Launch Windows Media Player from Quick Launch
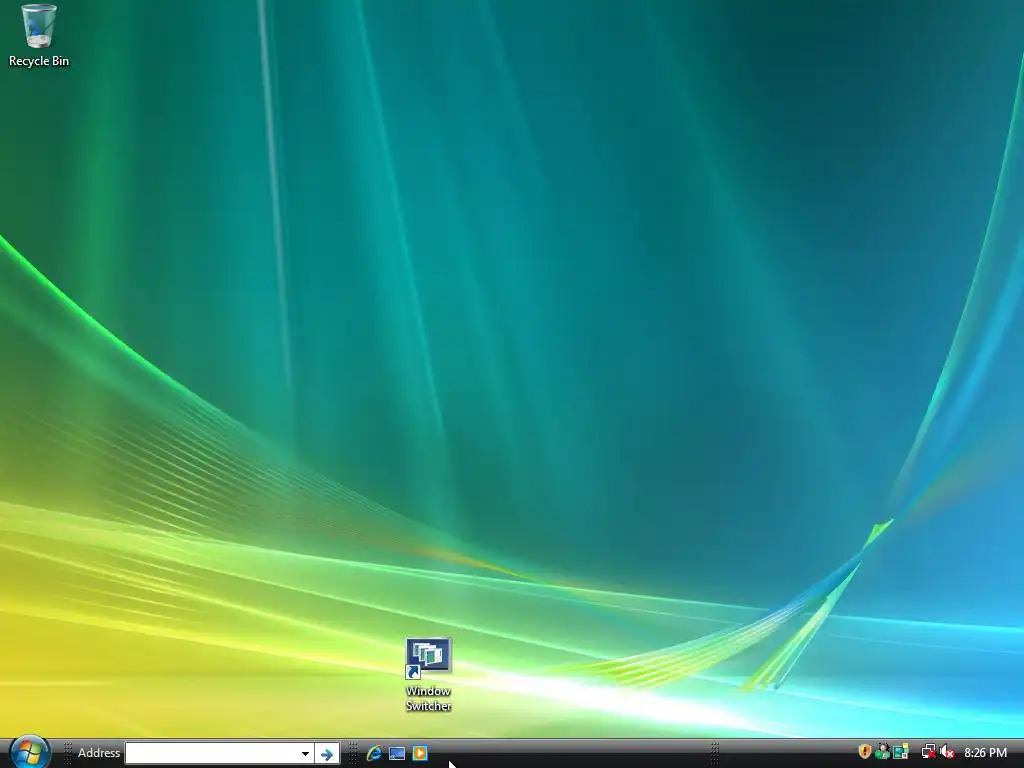 [420, 753]
